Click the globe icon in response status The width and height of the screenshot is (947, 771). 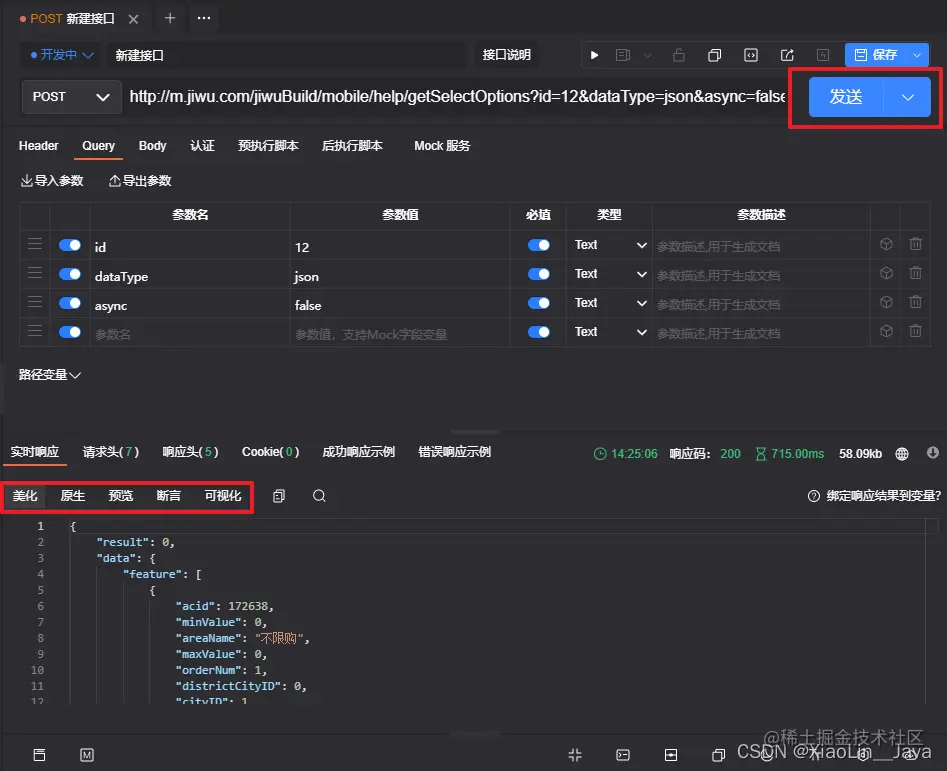(902, 454)
